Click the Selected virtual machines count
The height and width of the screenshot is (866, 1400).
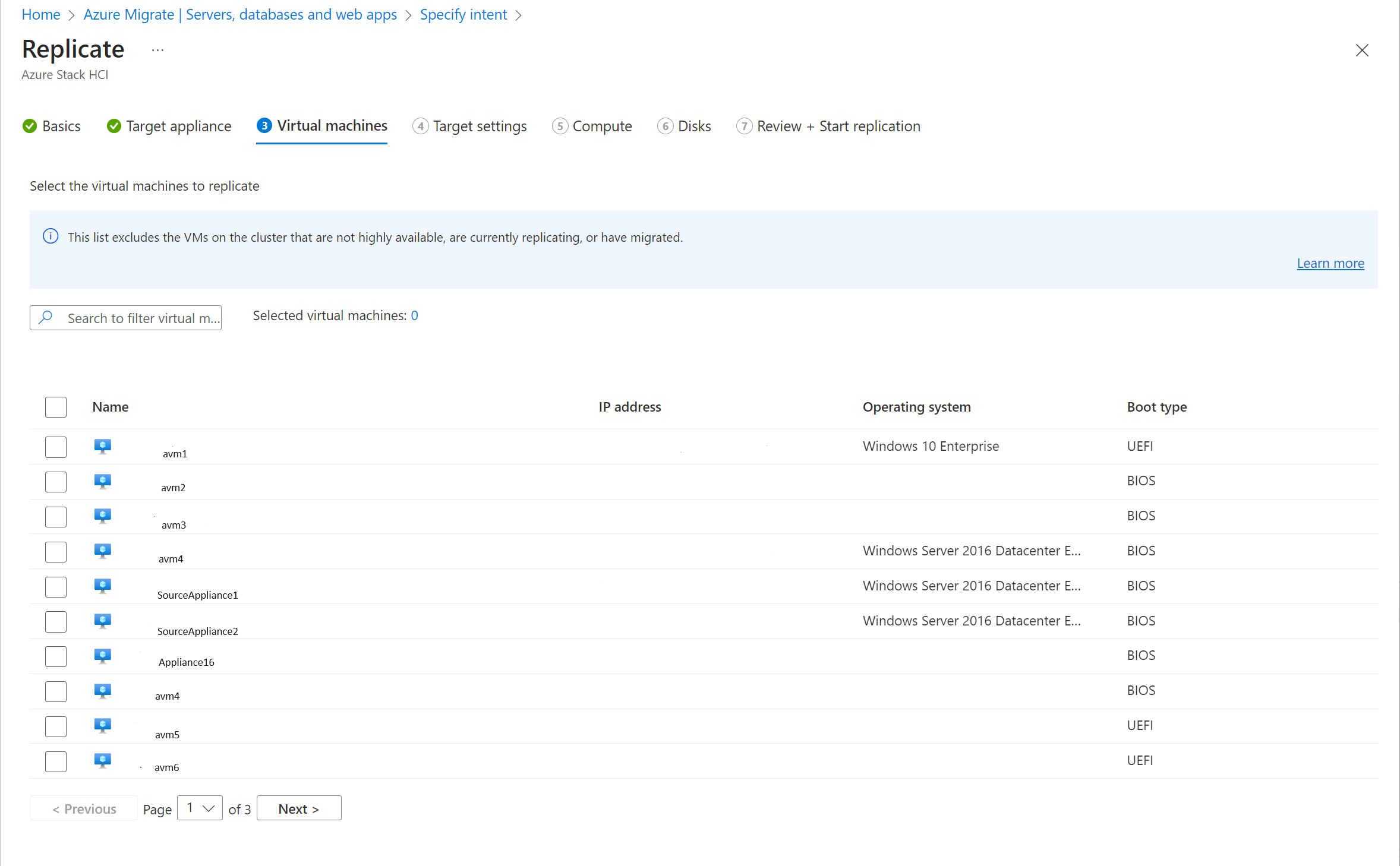click(414, 315)
